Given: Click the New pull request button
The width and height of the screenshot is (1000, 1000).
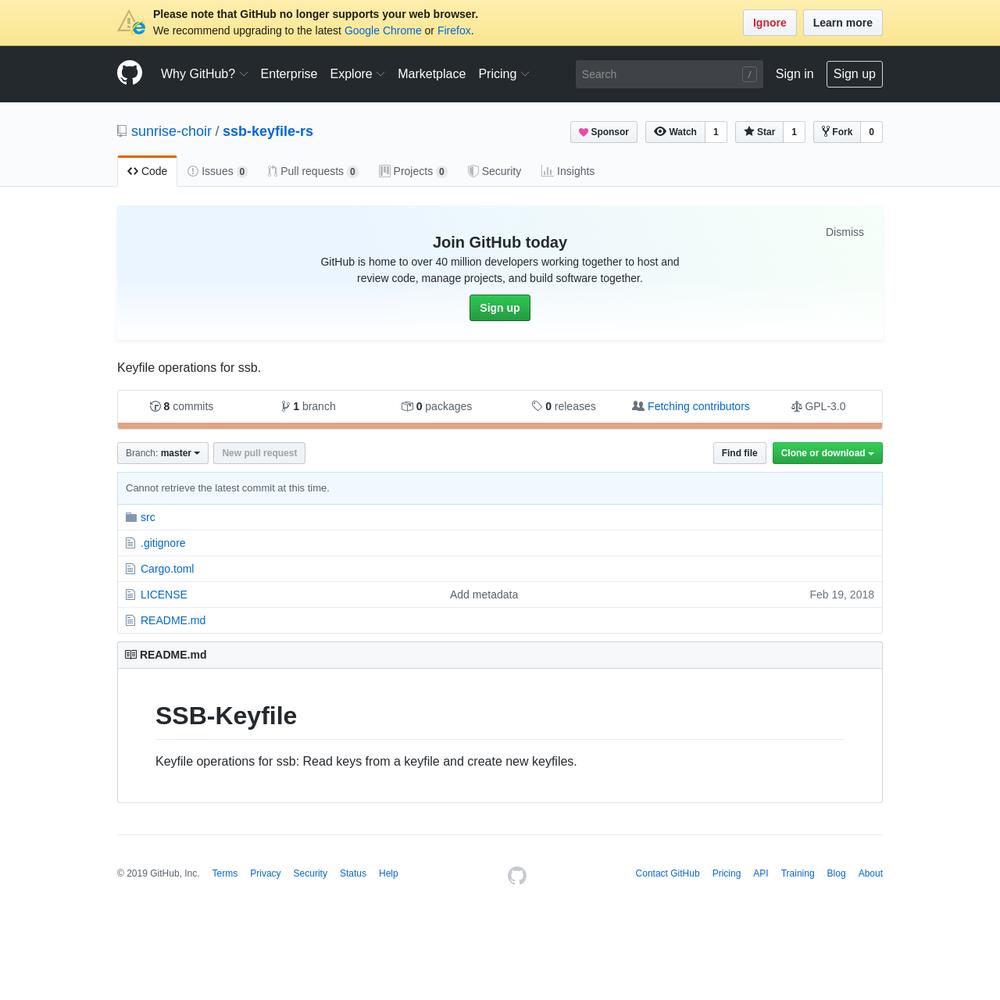Looking at the screenshot, I should click(260, 453).
